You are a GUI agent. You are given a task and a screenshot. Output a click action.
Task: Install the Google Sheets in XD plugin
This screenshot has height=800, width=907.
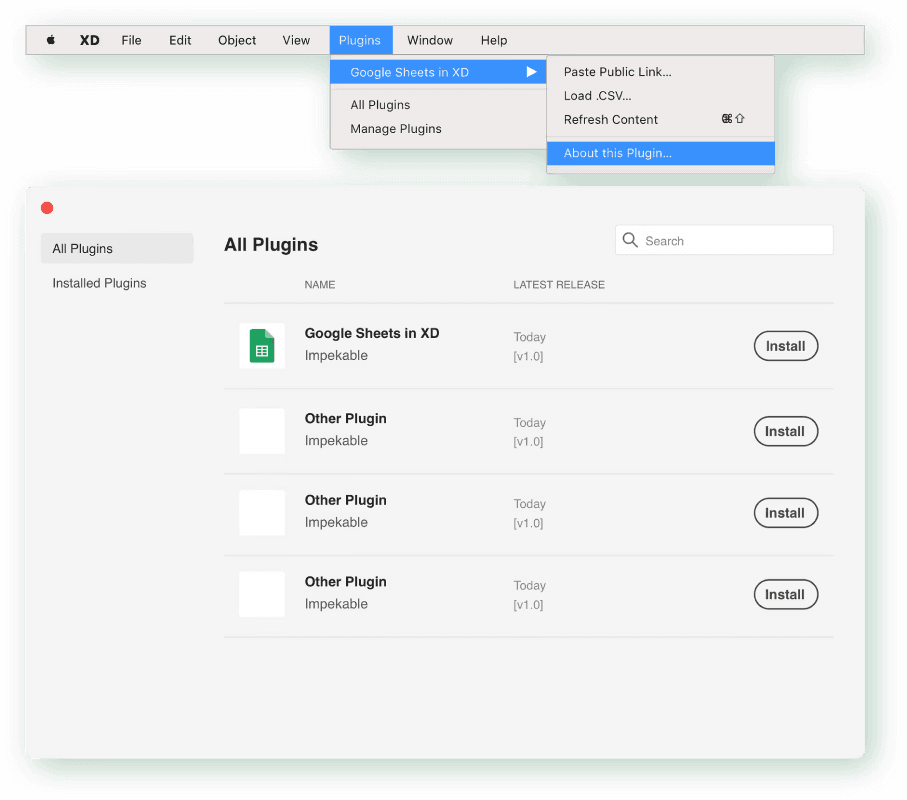[786, 346]
